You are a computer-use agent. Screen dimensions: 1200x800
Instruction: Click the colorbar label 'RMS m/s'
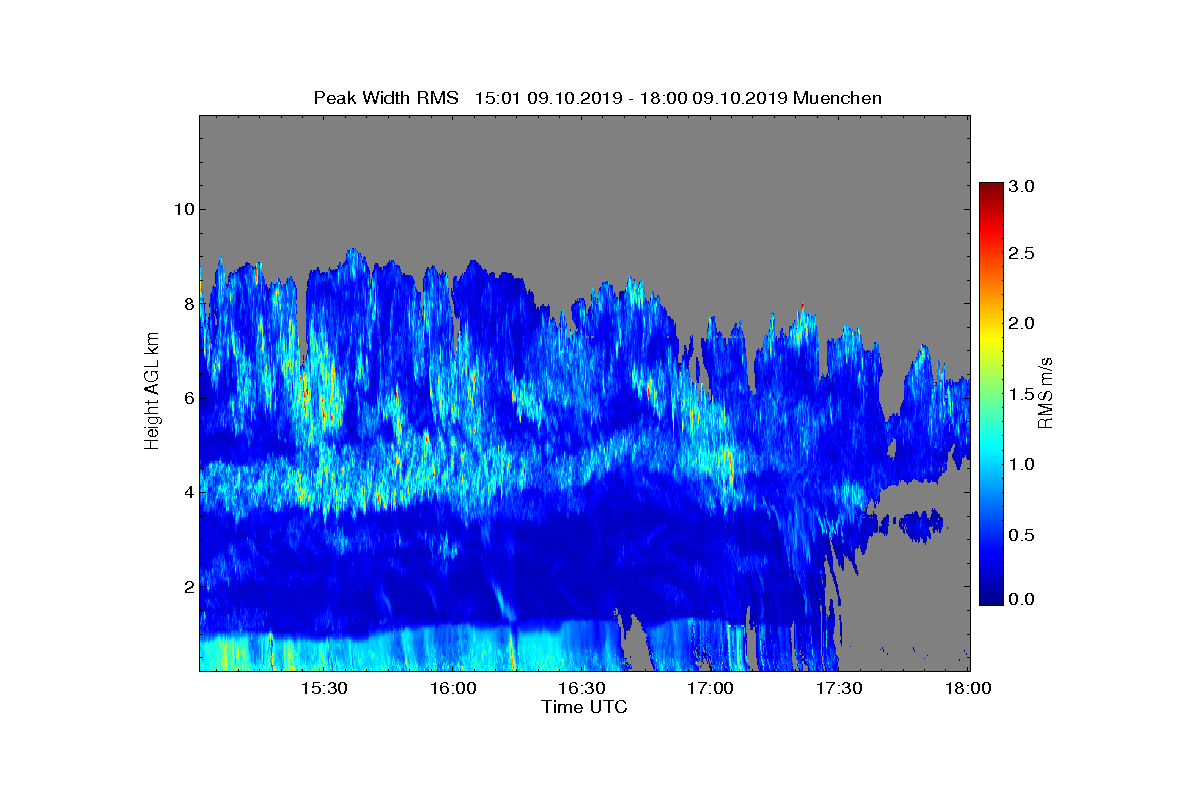tap(1045, 392)
